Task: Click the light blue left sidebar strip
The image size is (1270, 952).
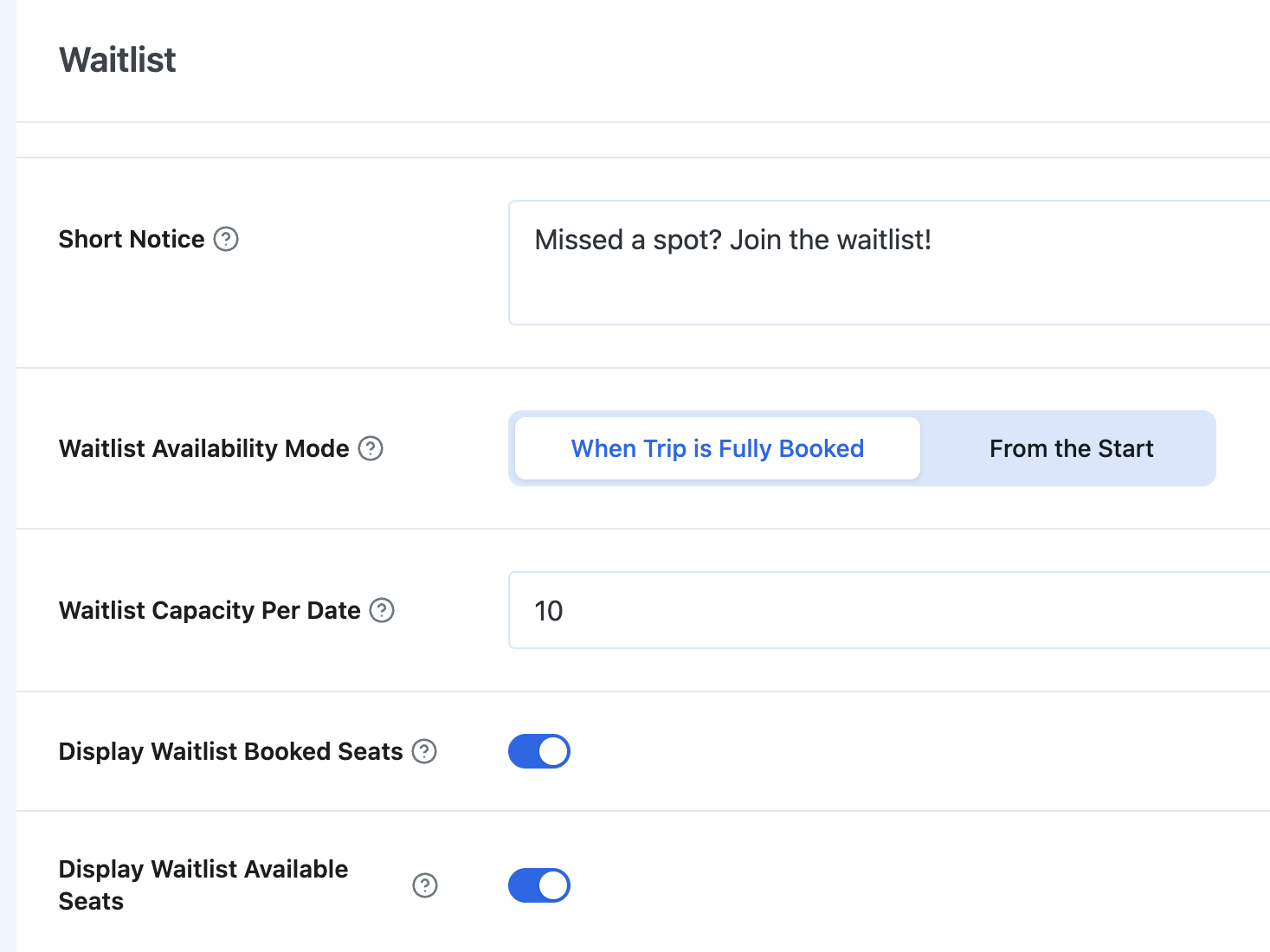Action: point(8,476)
